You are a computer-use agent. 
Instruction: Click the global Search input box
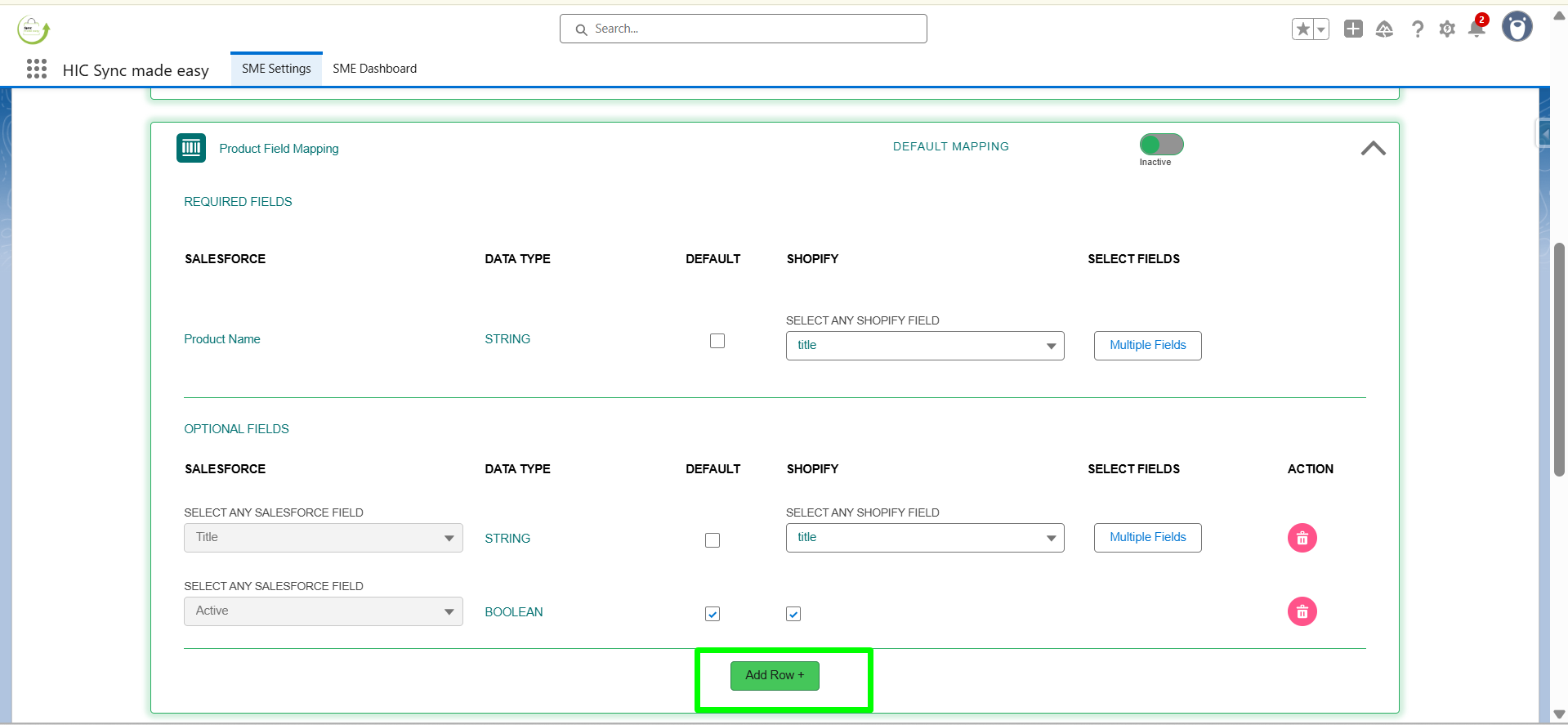[x=744, y=29]
